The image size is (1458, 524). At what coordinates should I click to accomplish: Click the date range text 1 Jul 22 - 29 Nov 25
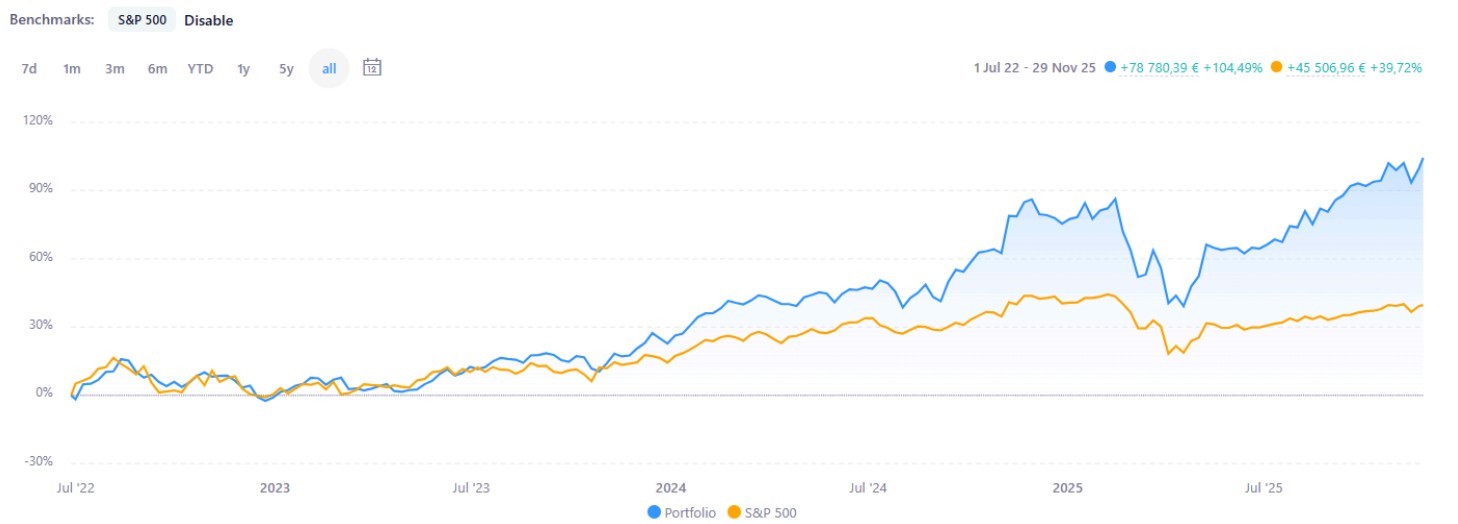tap(1034, 68)
